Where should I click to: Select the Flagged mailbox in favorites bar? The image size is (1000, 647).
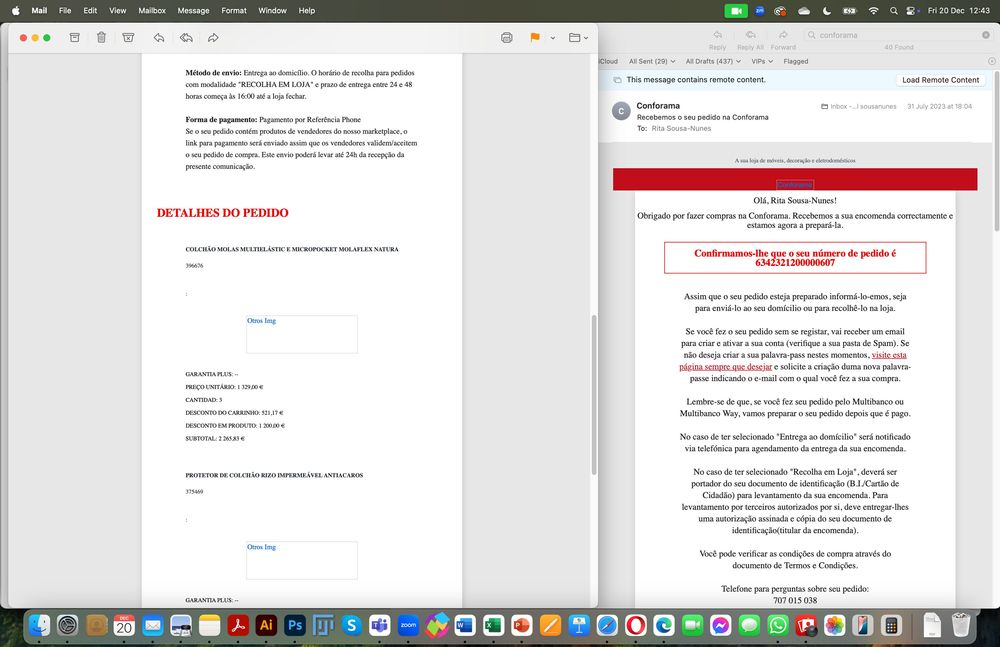(795, 61)
